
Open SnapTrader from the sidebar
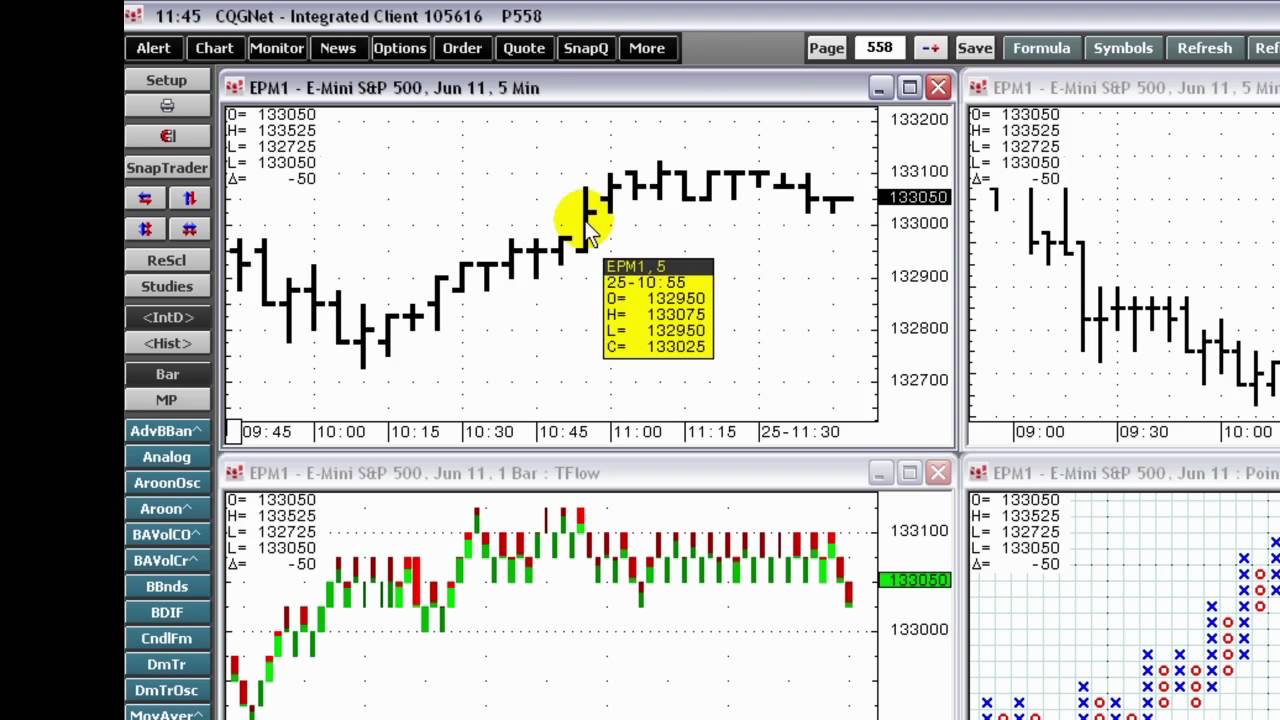[x=167, y=168]
